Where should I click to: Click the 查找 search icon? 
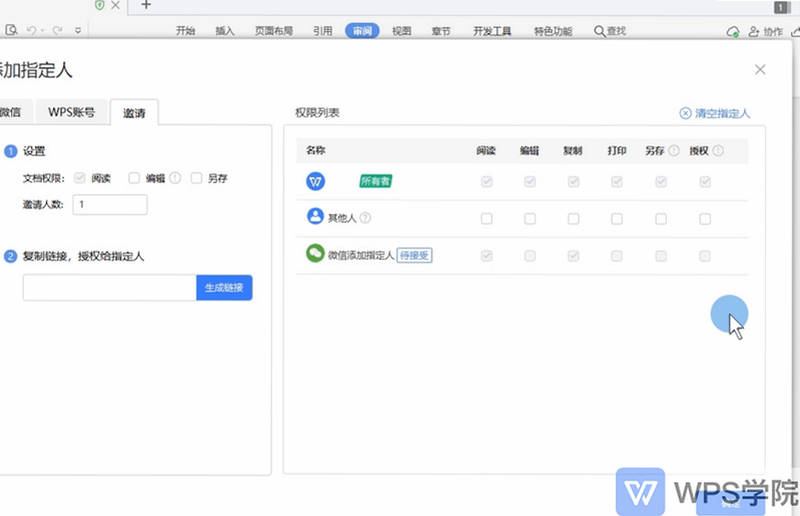pyautogui.click(x=599, y=31)
